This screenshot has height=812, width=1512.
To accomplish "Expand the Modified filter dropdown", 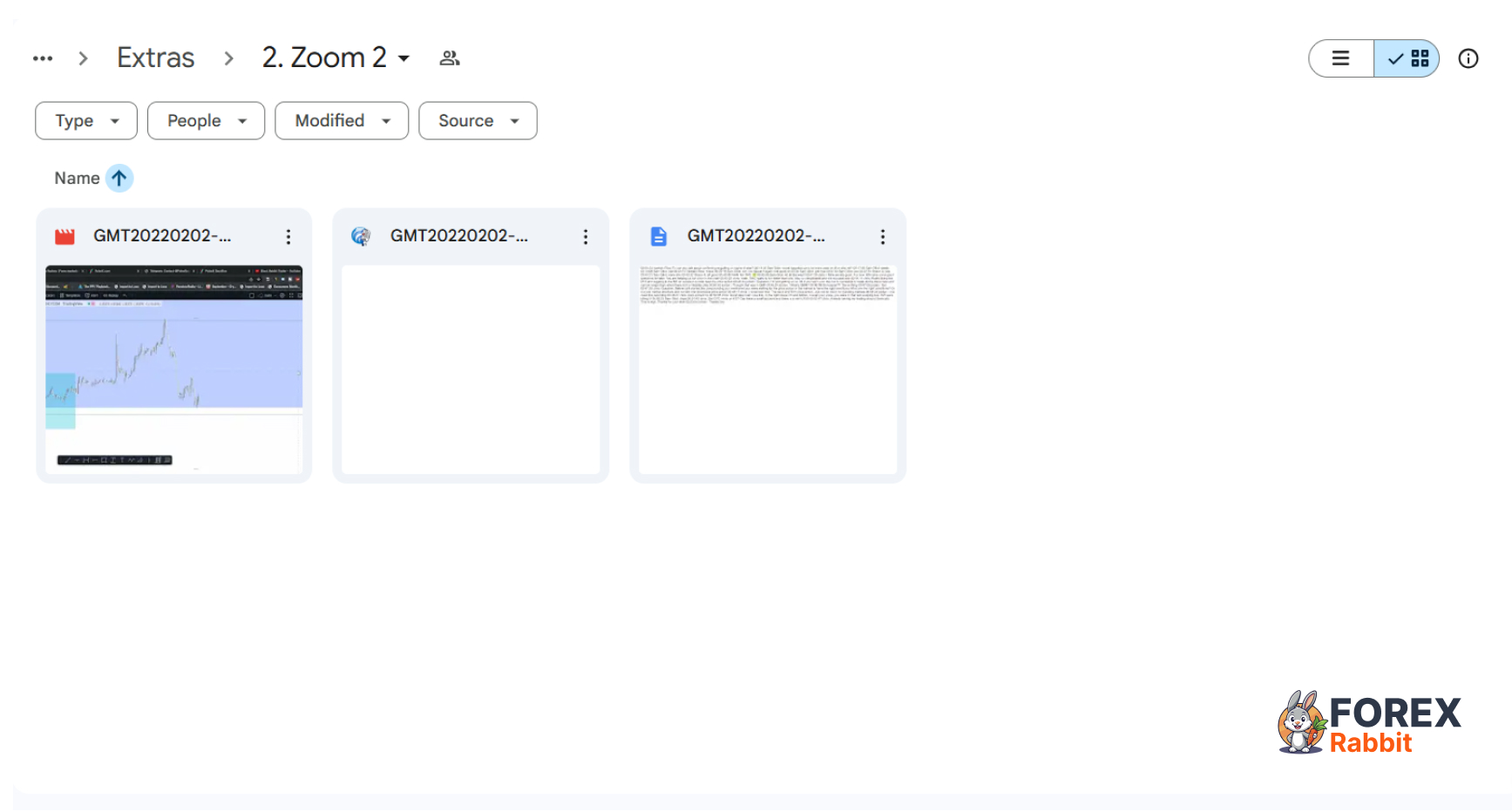I will coord(342,121).
